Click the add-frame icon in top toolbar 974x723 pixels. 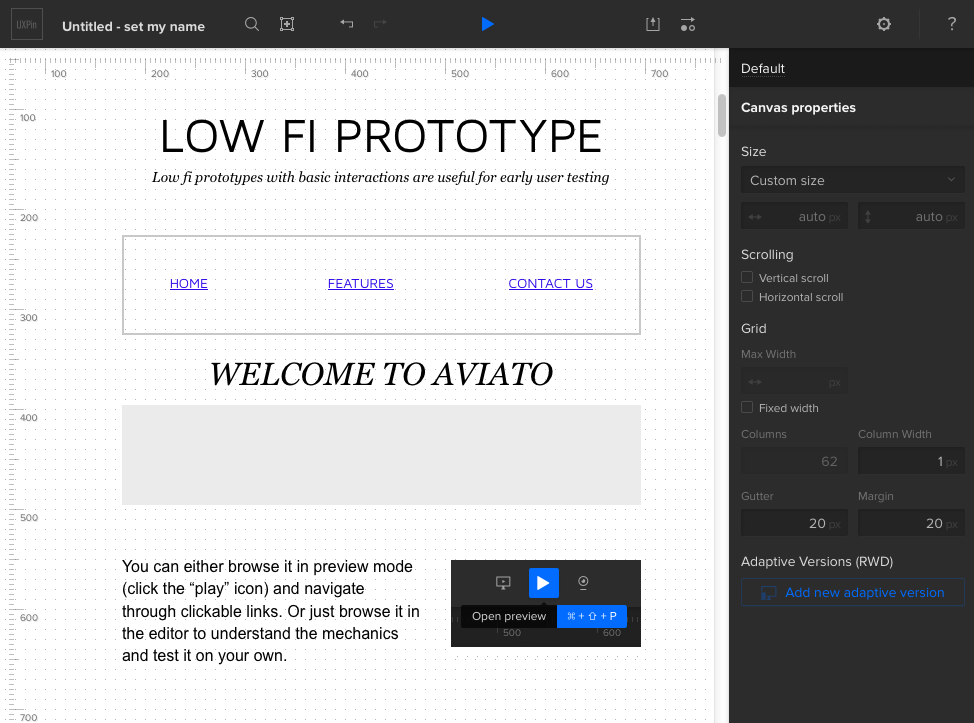[x=286, y=24]
